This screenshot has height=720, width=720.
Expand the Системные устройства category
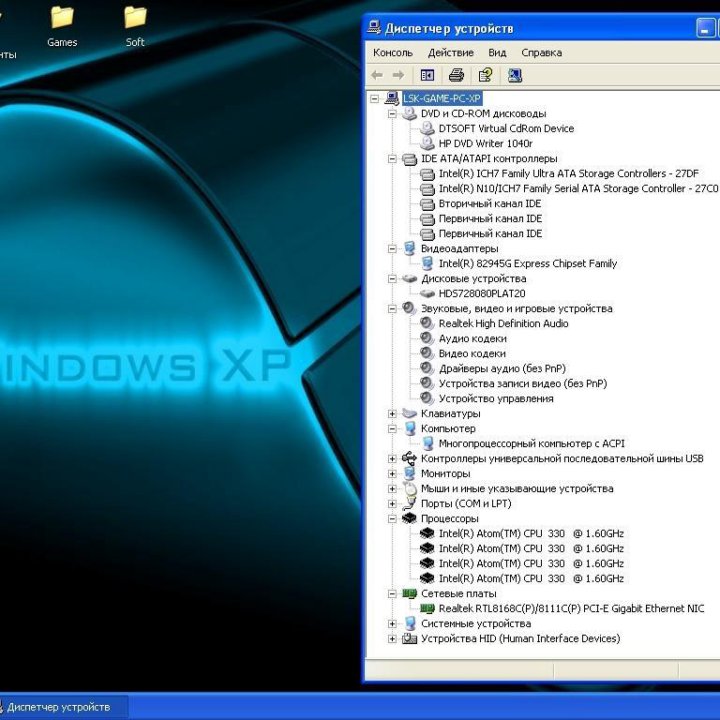393,624
